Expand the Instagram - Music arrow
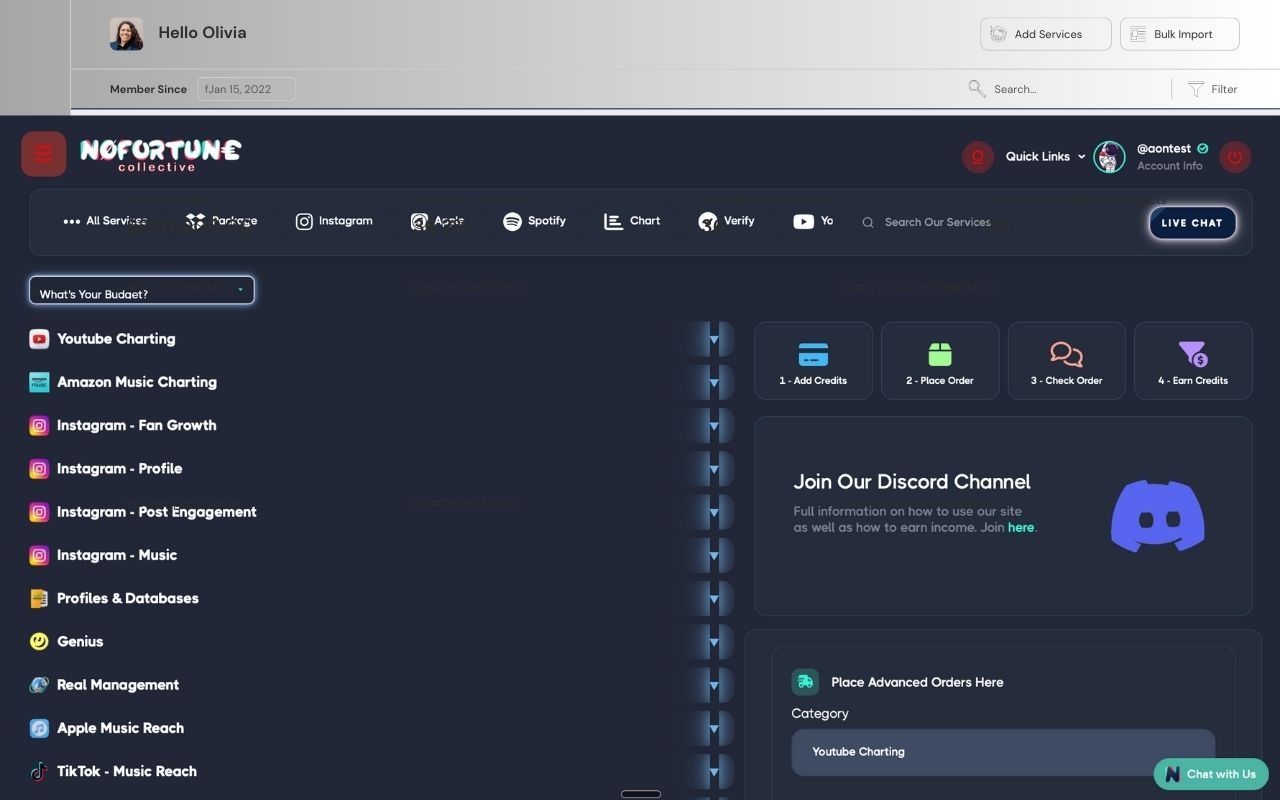 [x=714, y=555]
